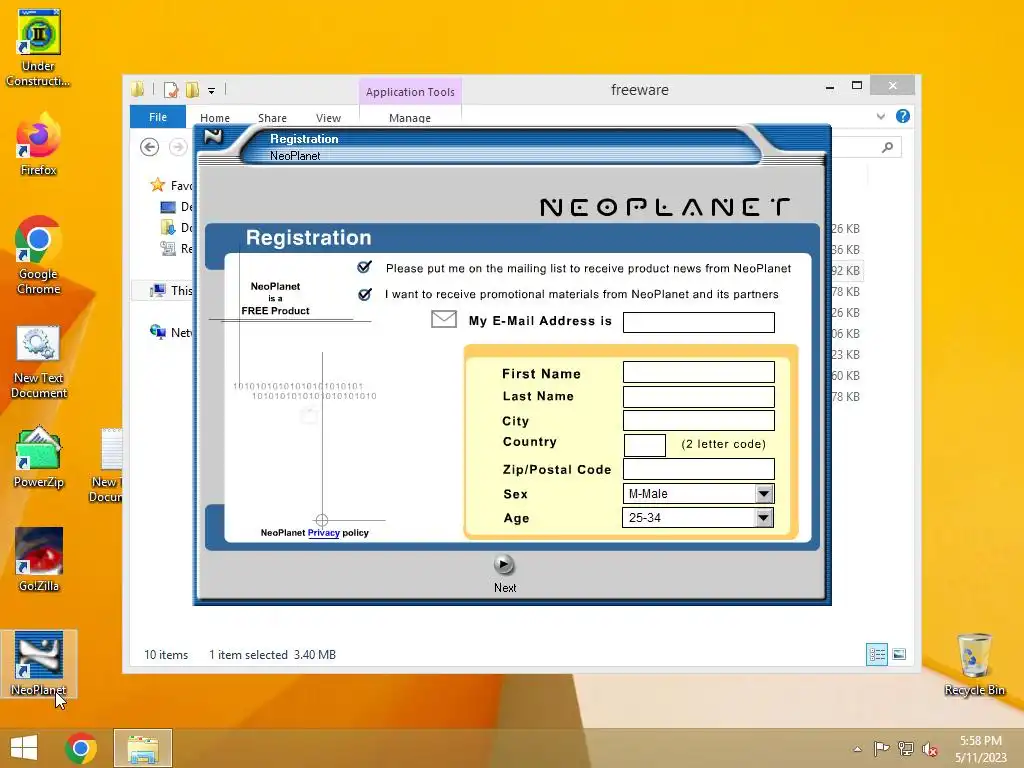Select the New Text Document settings file icon

(39, 362)
